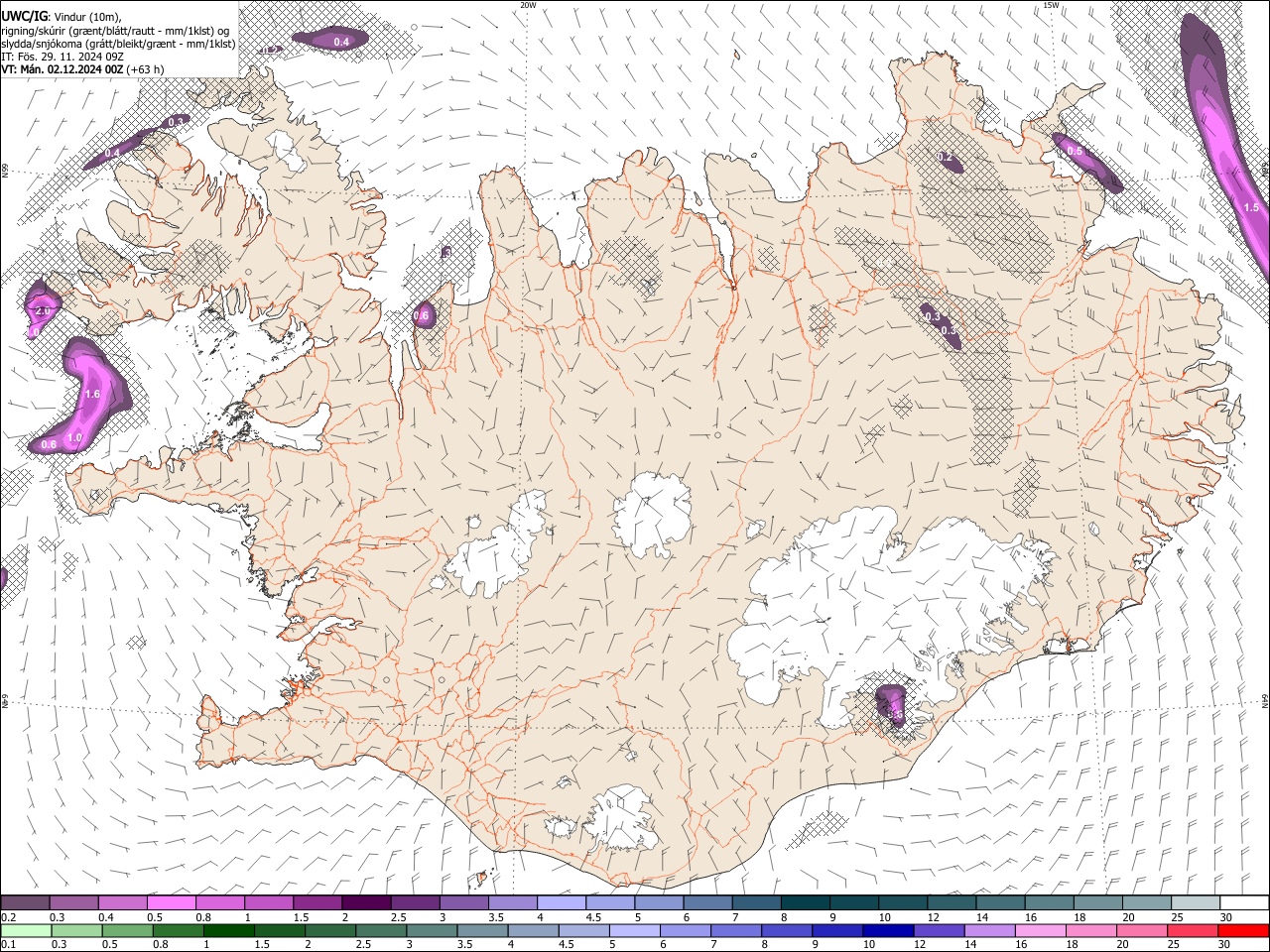Pick the dark purple upper swatch between 2 and 2.5
The image size is (1270, 952).
(366, 902)
